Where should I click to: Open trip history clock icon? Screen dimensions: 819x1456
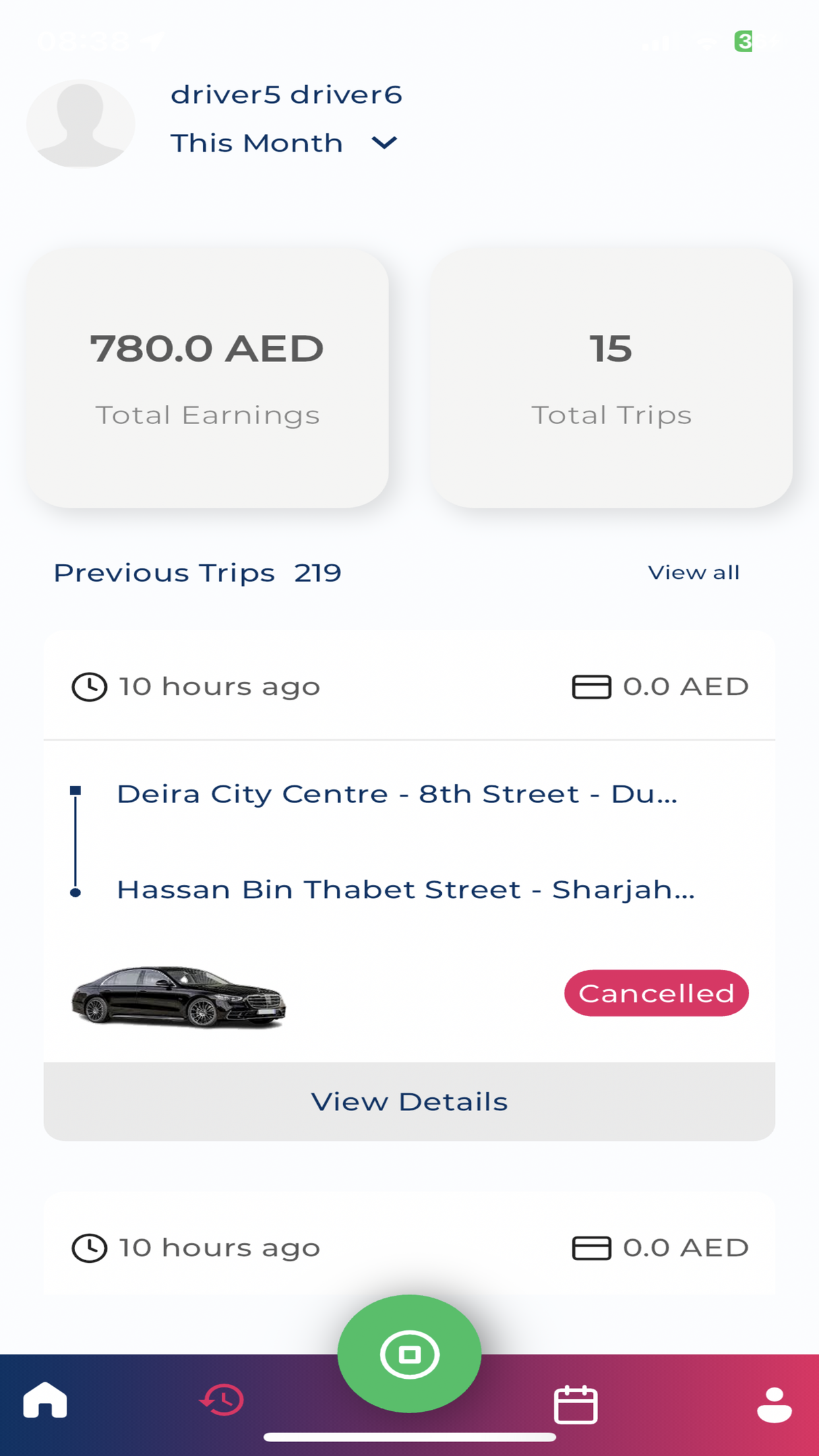[222, 1400]
